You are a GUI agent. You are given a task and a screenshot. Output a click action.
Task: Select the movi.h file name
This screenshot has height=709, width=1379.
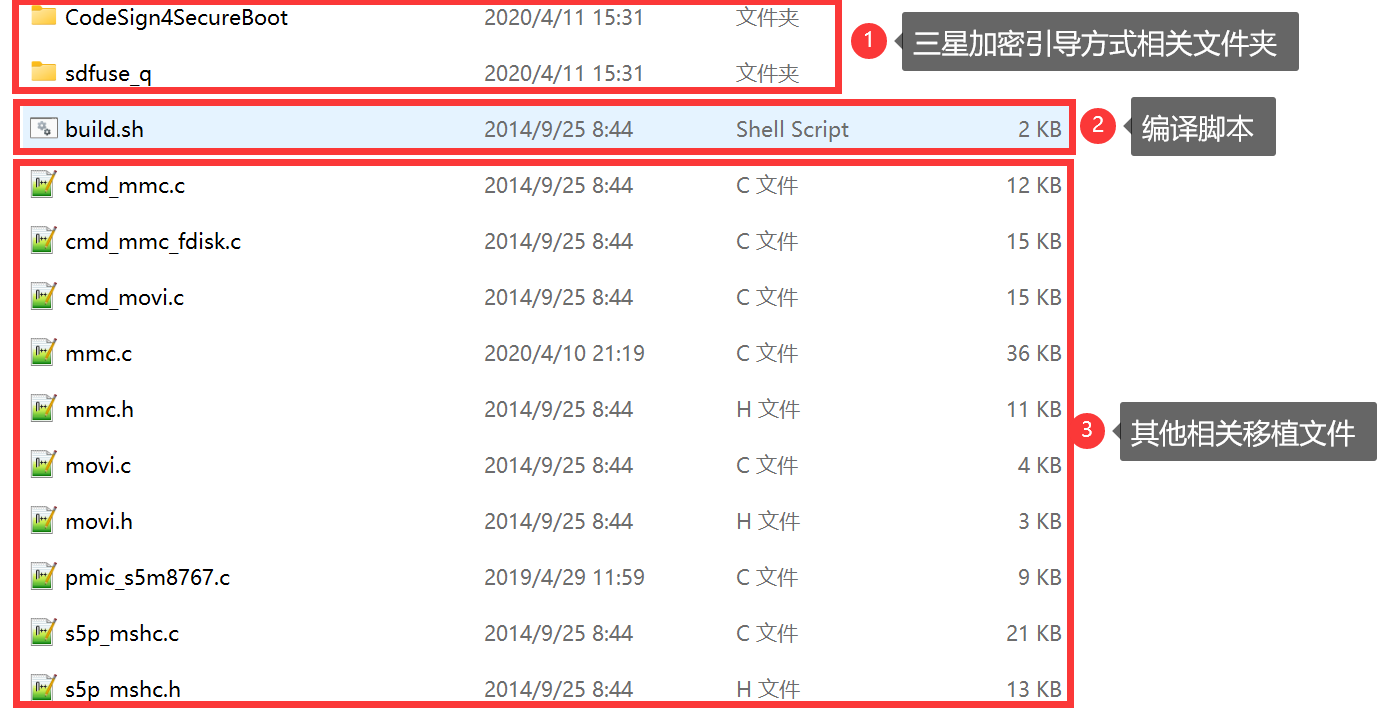coord(99,521)
